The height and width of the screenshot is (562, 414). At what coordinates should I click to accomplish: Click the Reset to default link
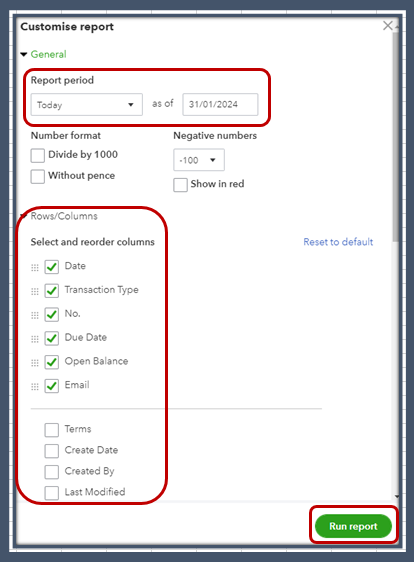click(338, 242)
